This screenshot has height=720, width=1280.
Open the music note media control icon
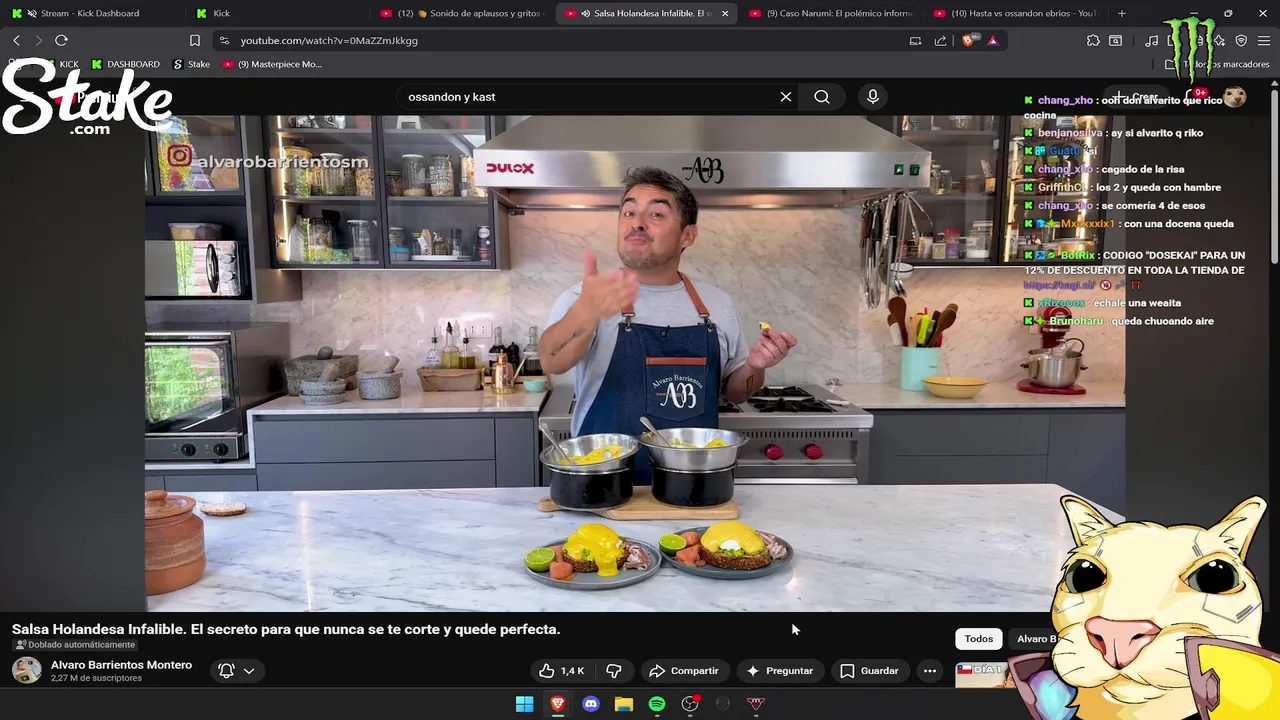tap(1152, 41)
